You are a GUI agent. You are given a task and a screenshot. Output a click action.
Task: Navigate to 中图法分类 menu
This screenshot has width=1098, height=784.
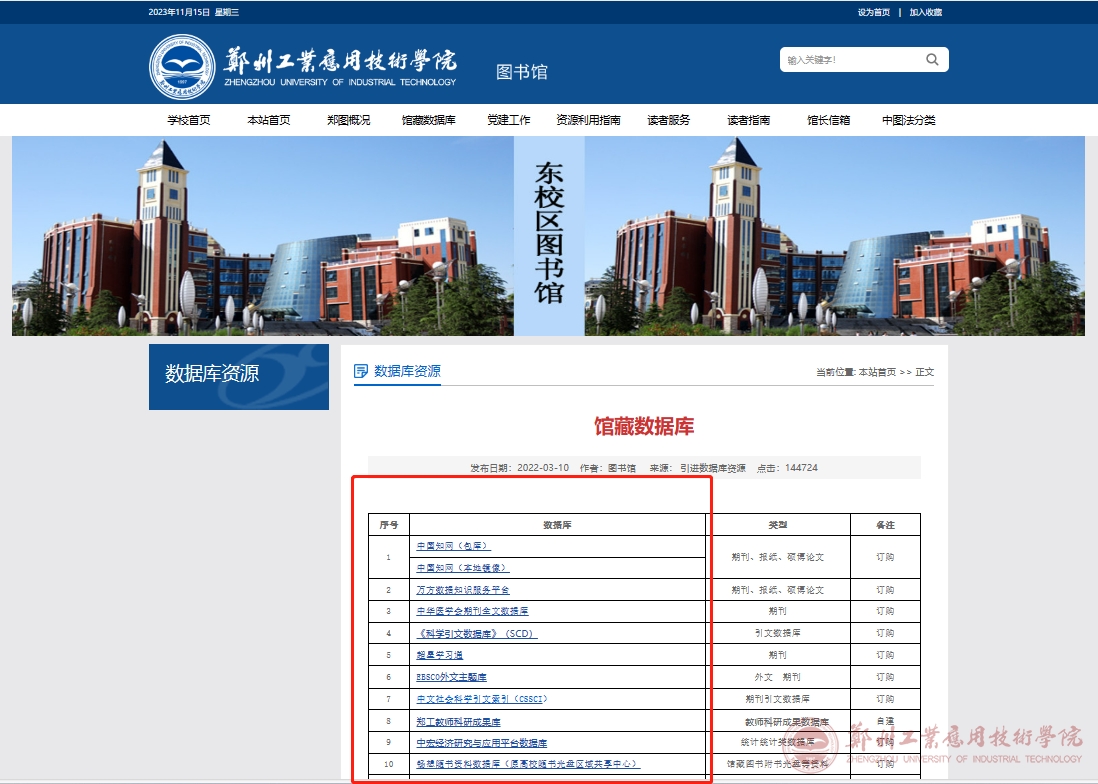[x=908, y=120]
